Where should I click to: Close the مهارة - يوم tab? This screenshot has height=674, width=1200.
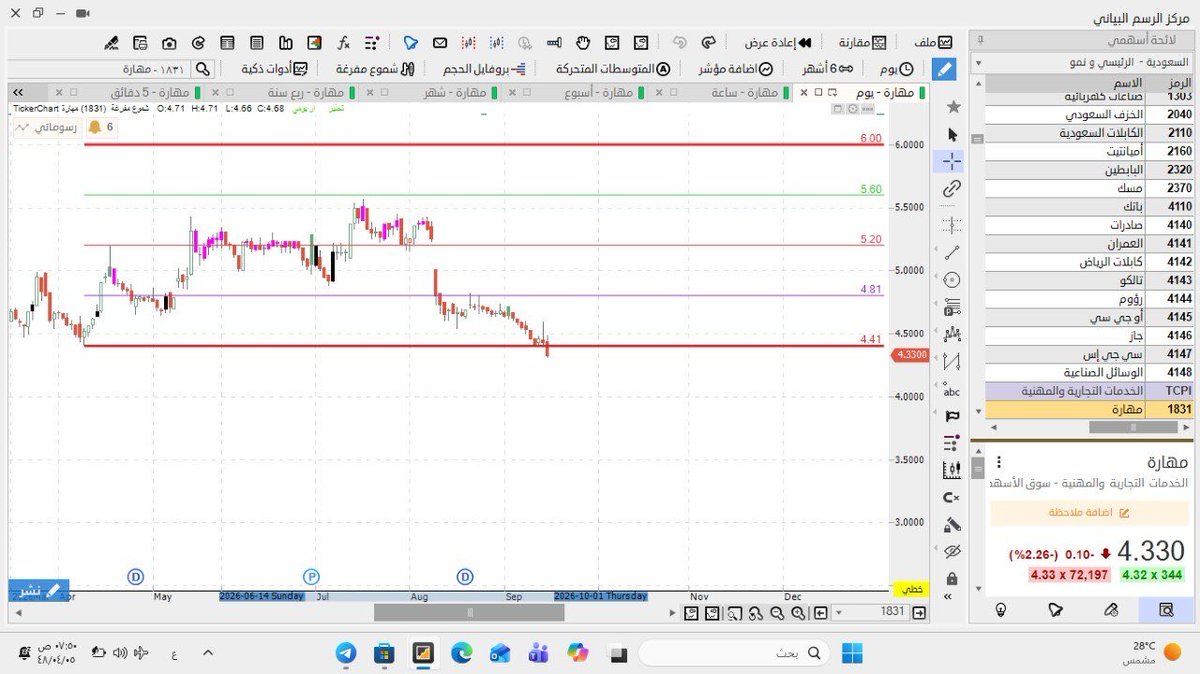tap(803, 92)
